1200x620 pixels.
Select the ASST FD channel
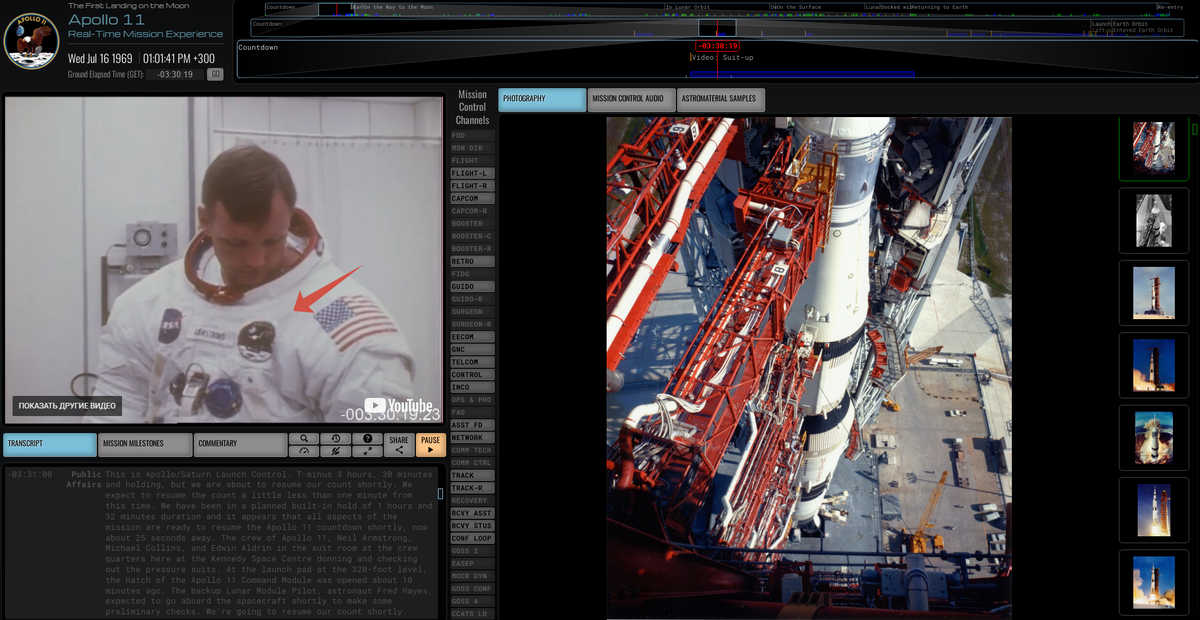pyautogui.click(x=472, y=425)
